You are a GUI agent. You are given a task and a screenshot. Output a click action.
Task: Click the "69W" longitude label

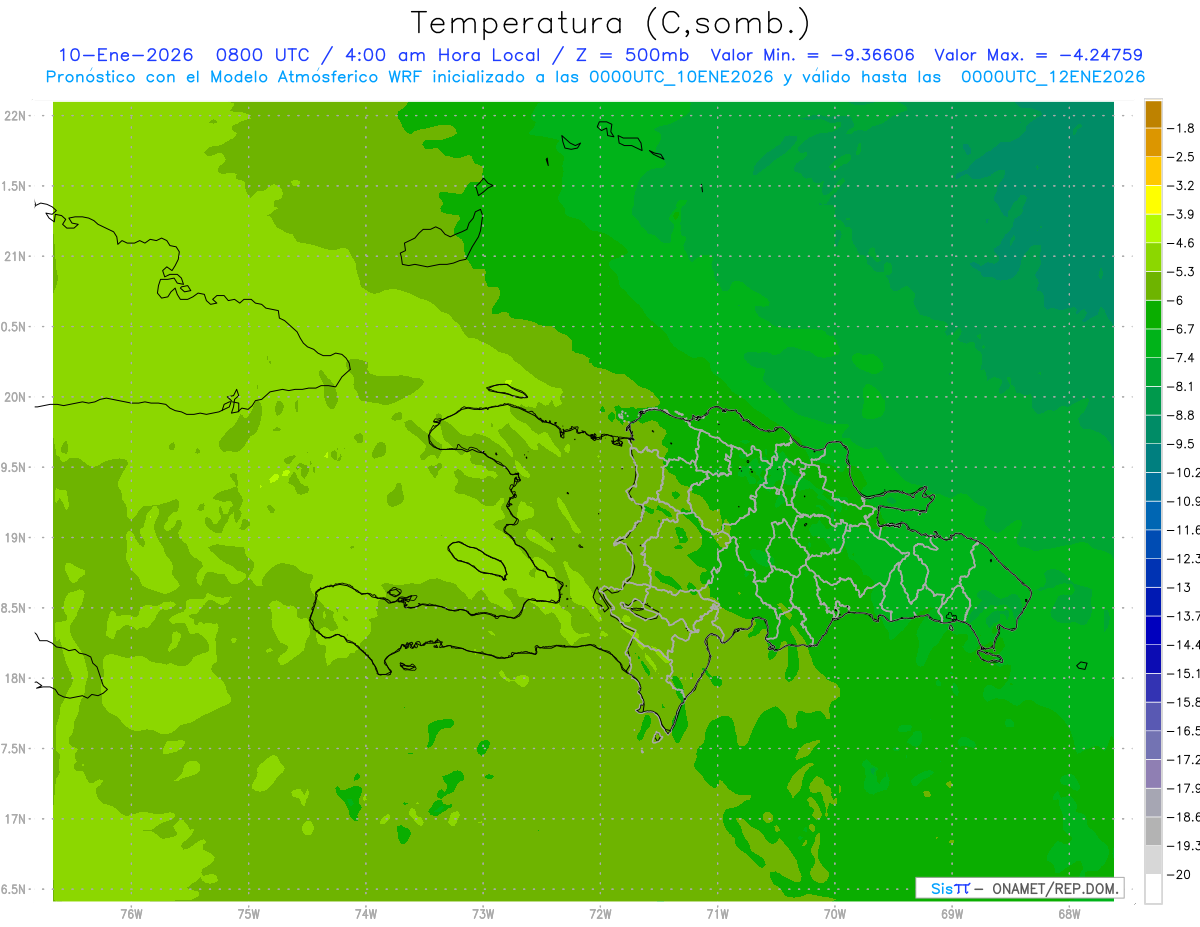(952, 913)
